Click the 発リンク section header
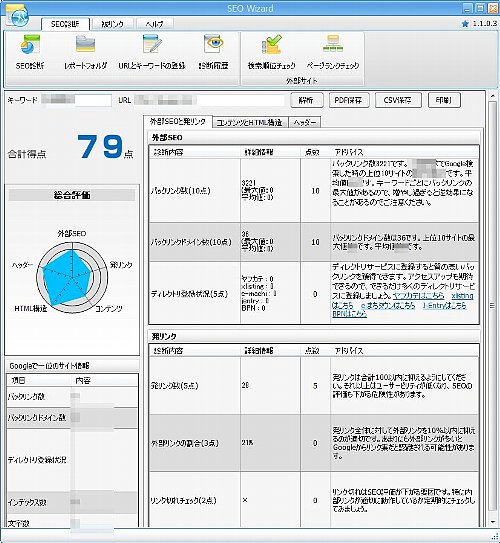500x543 pixels. pyautogui.click(x=314, y=336)
